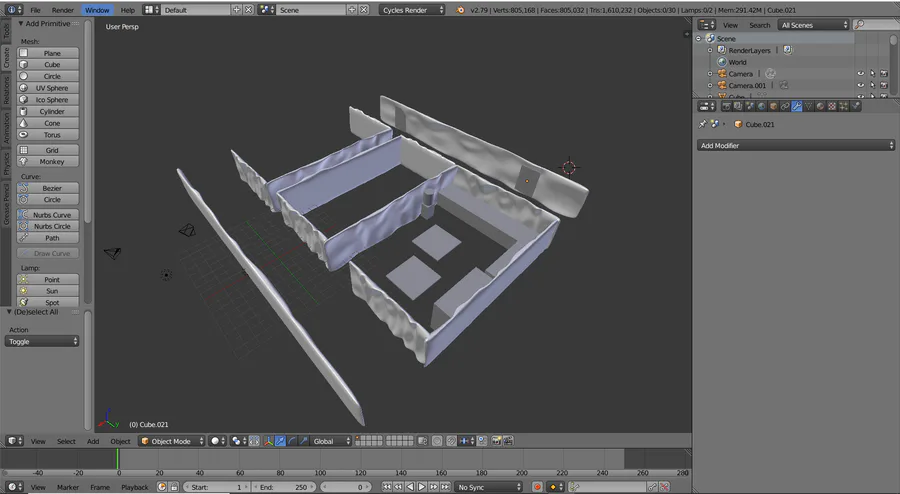Screen dimensions: 900x494
Task: Open the File menu
Action: point(36,10)
